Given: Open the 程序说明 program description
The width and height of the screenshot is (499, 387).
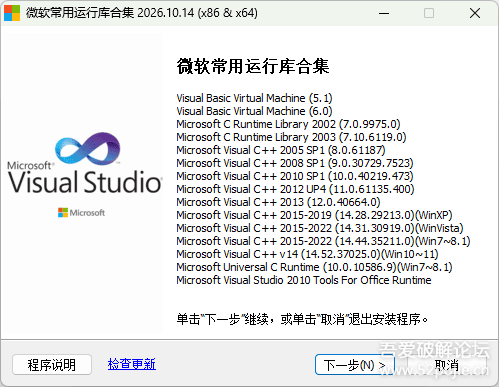Looking at the screenshot, I should tap(52, 365).
